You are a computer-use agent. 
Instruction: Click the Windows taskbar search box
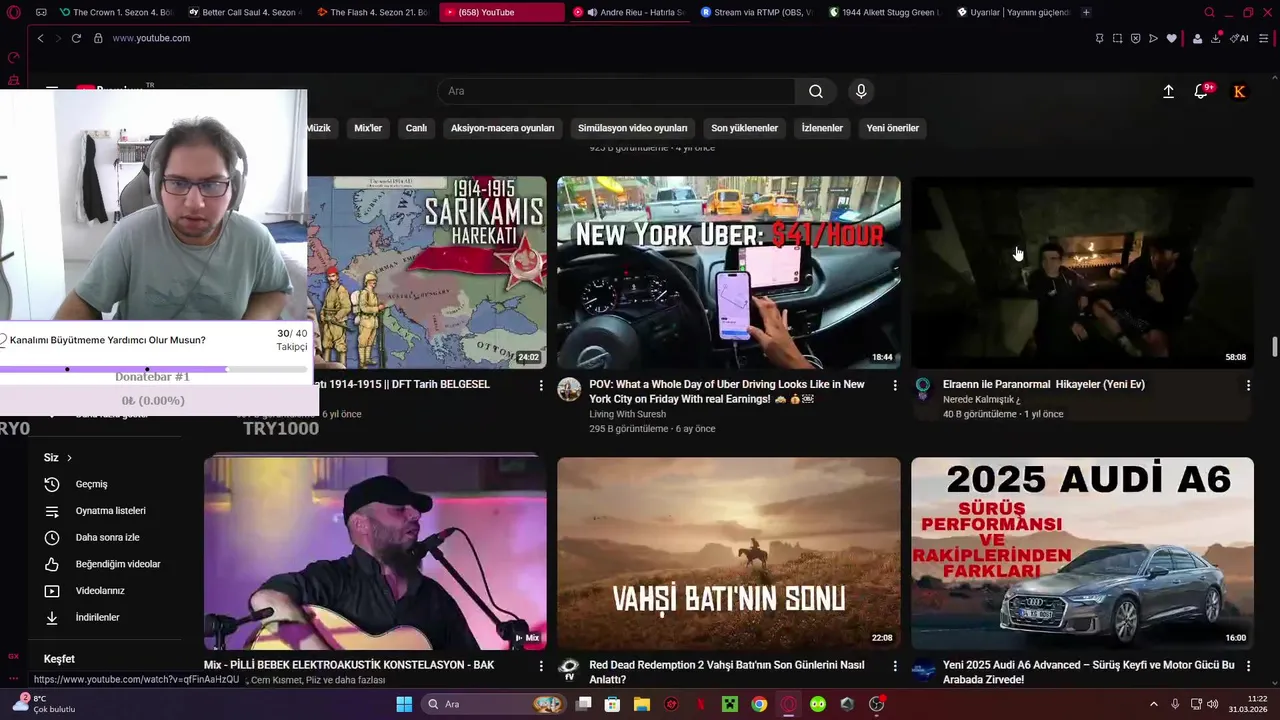coord(495,704)
